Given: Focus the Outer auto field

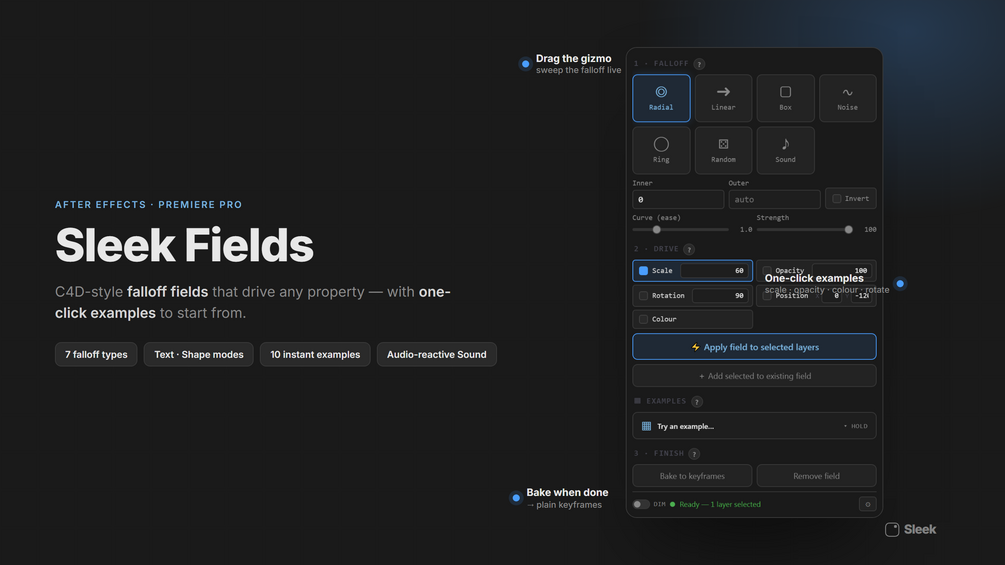Looking at the screenshot, I should point(774,199).
